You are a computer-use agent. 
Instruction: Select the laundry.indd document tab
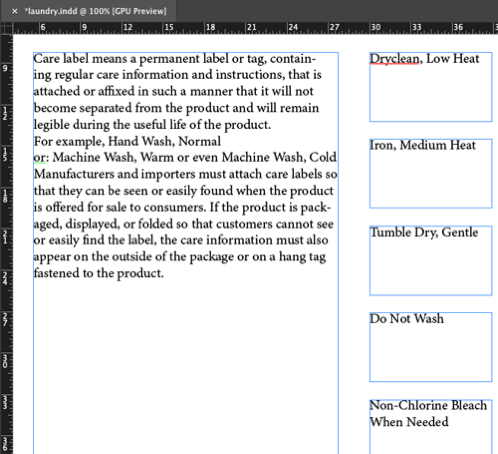(x=89, y=11)
